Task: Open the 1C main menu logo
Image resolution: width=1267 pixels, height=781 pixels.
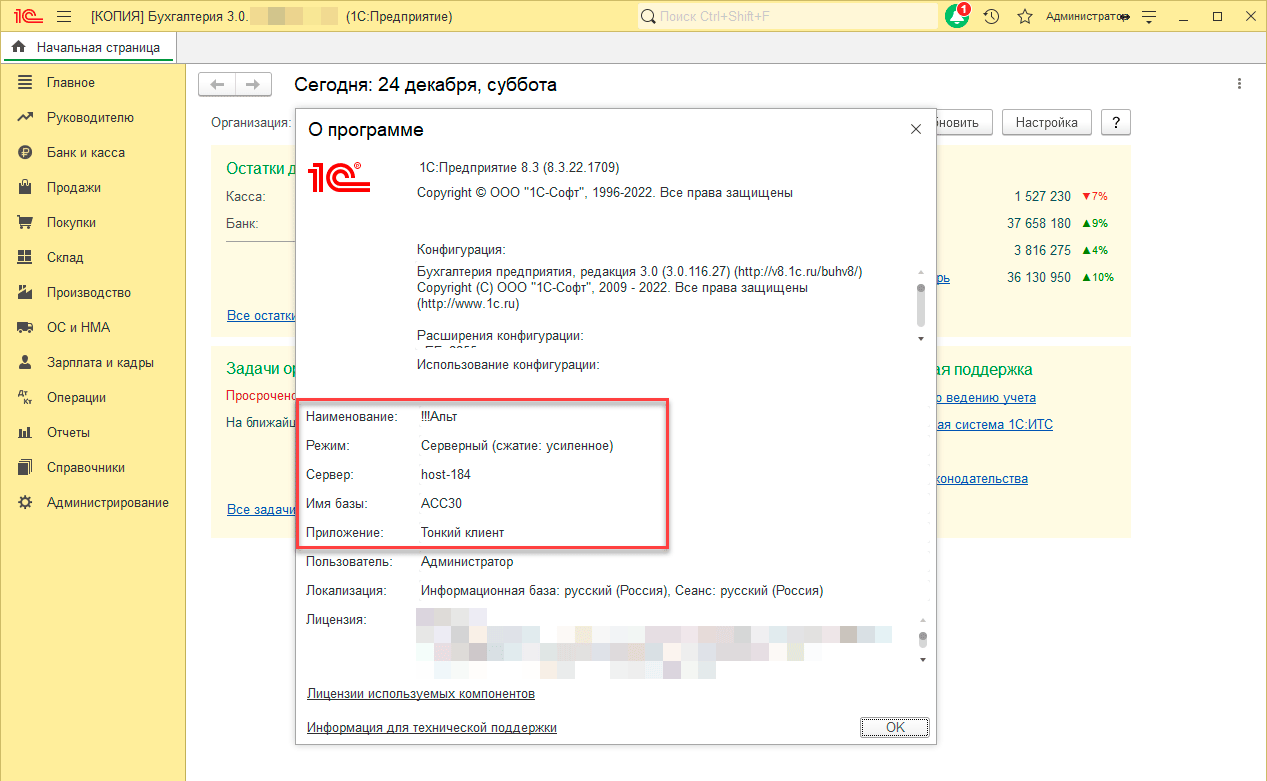Action: click(28, 17)
